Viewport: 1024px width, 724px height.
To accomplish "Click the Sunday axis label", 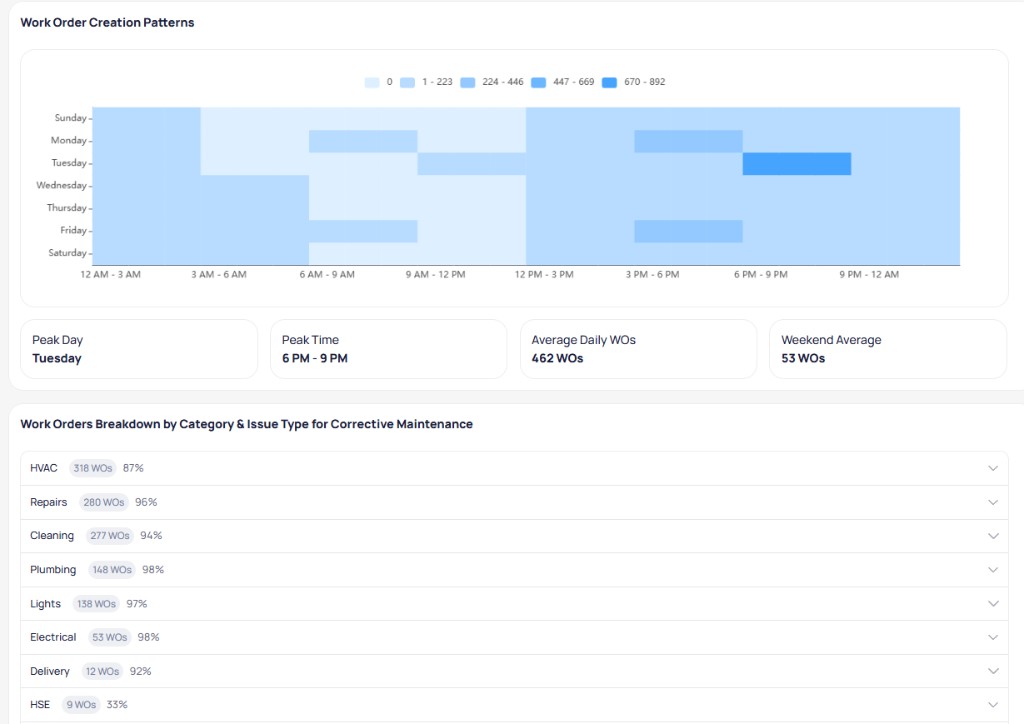I will click(71, 118).
